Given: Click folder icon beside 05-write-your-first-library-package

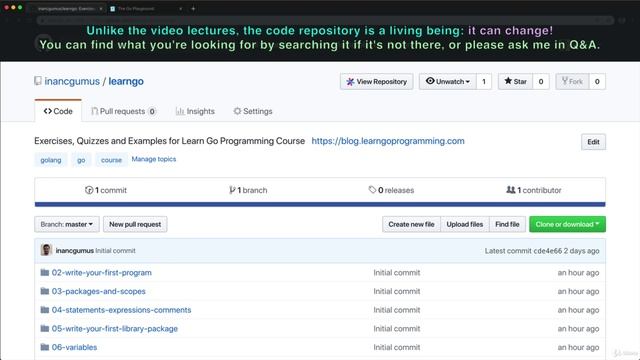Looking at the screenshot, I should pos(45,328).
